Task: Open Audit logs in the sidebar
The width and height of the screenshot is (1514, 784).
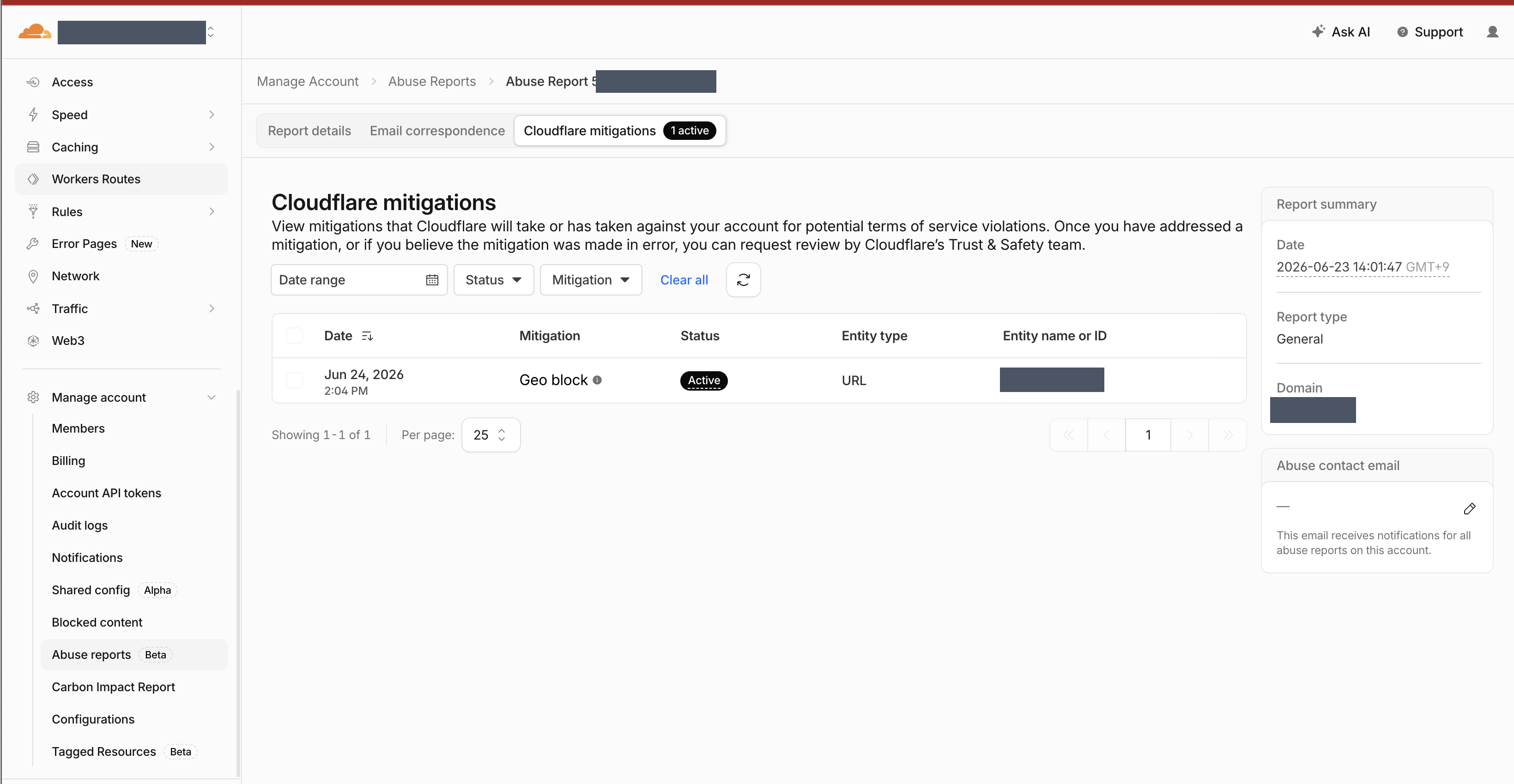Action: [80, 525]
